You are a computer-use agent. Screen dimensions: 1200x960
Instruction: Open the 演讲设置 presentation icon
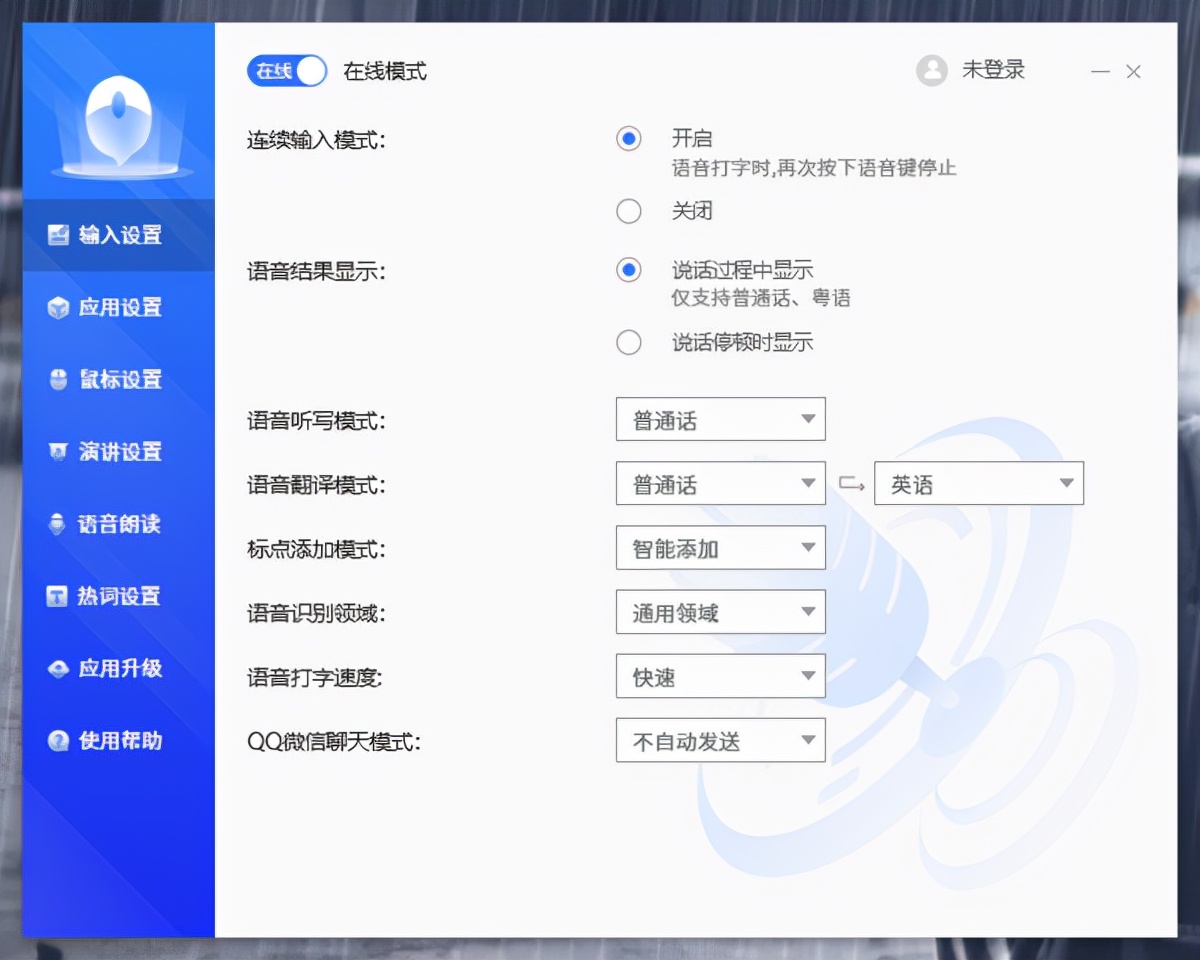tap(59, 452)
